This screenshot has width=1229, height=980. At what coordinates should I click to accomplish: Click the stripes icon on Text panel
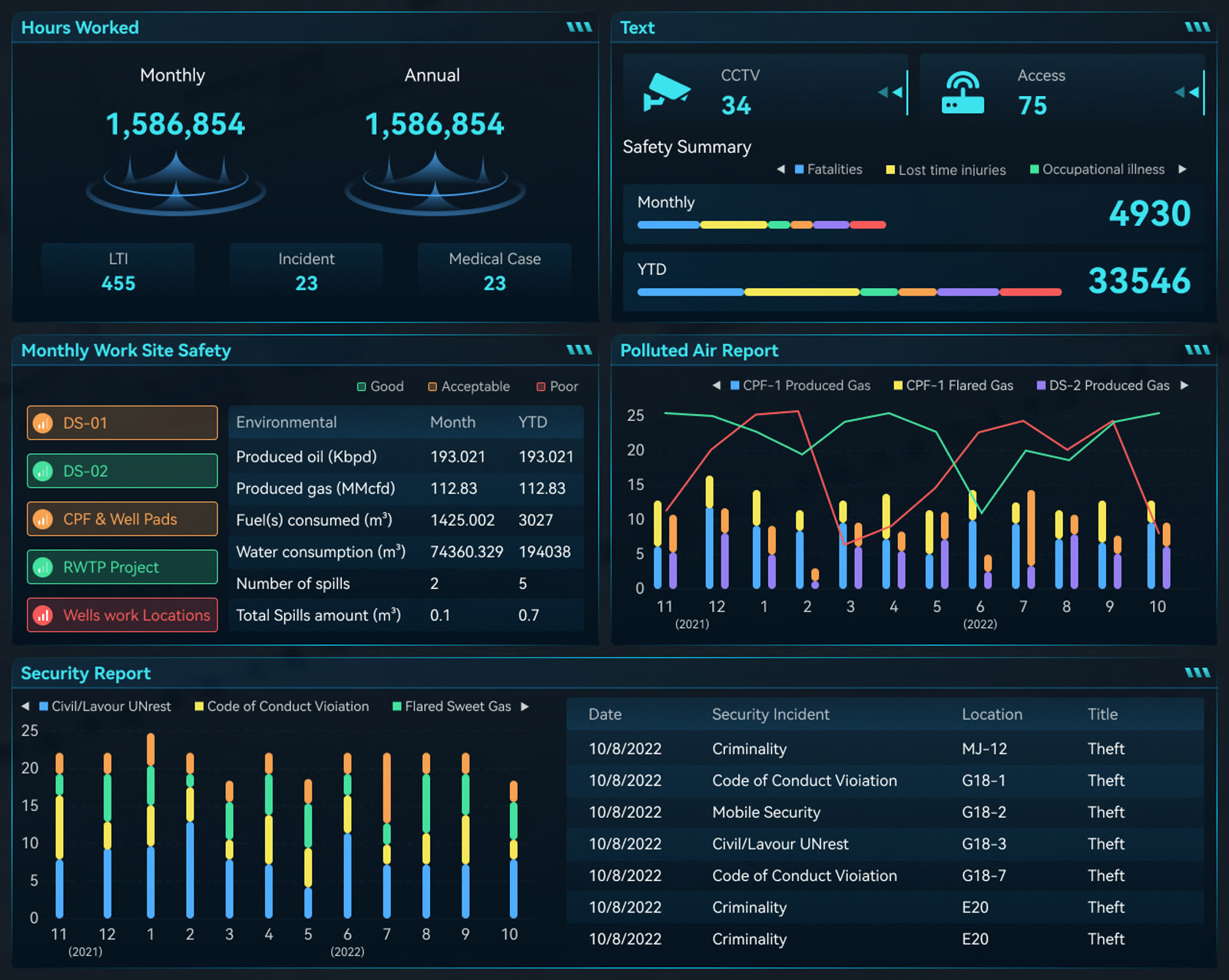(x=1197, y=27)
